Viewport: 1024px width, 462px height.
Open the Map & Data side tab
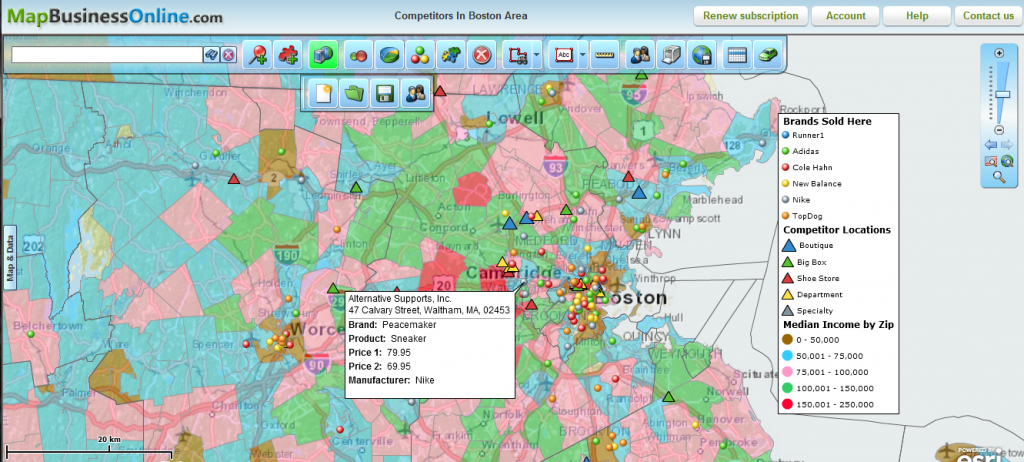[x=10, y=257]
